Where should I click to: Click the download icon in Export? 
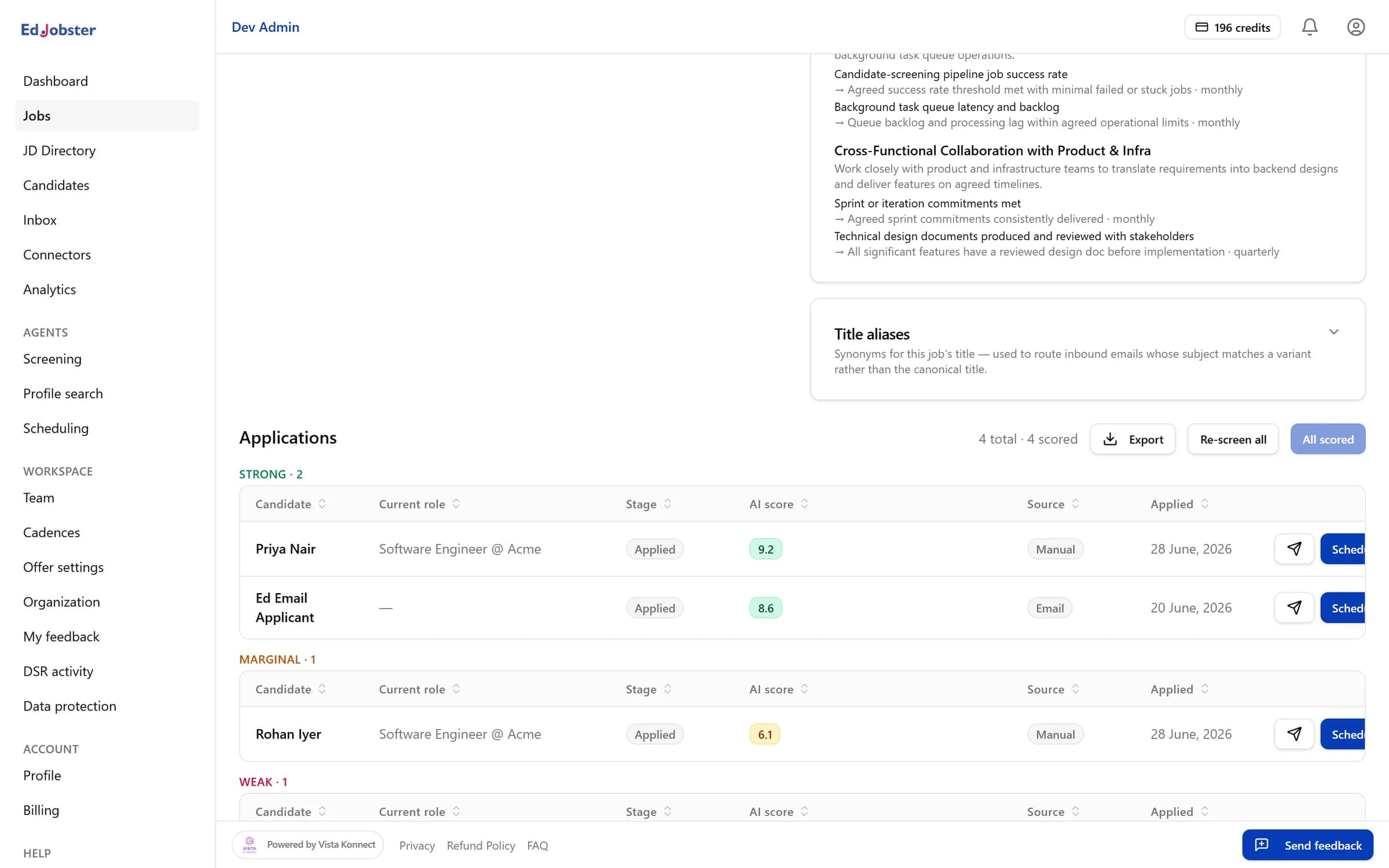point(1110,439)
